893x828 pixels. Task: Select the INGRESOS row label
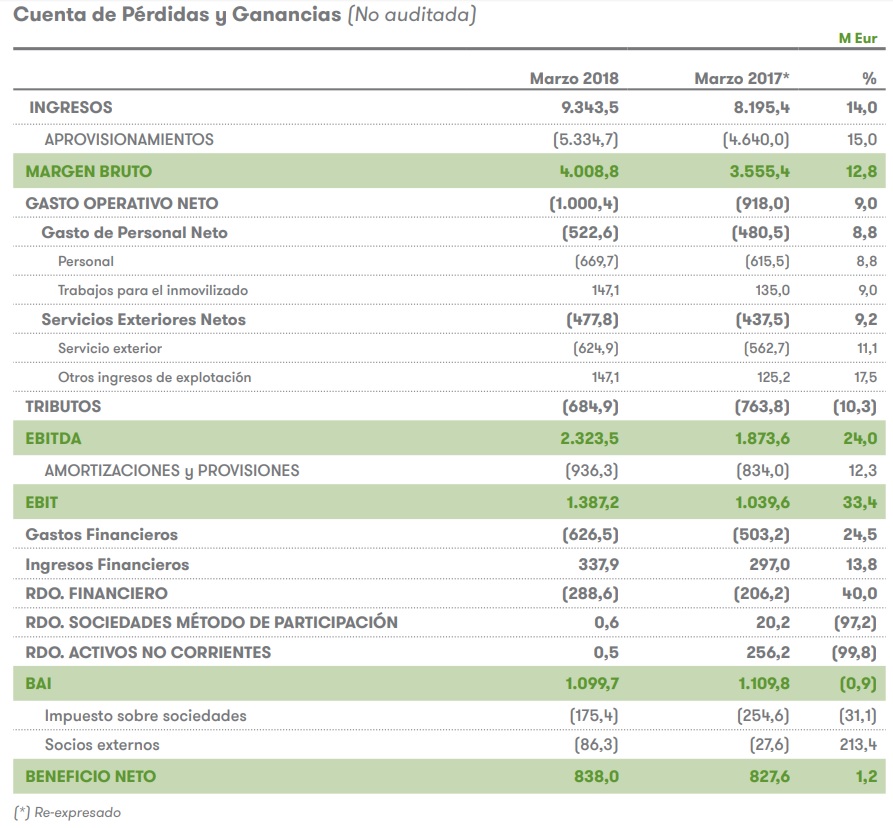[x=70, y=107]
